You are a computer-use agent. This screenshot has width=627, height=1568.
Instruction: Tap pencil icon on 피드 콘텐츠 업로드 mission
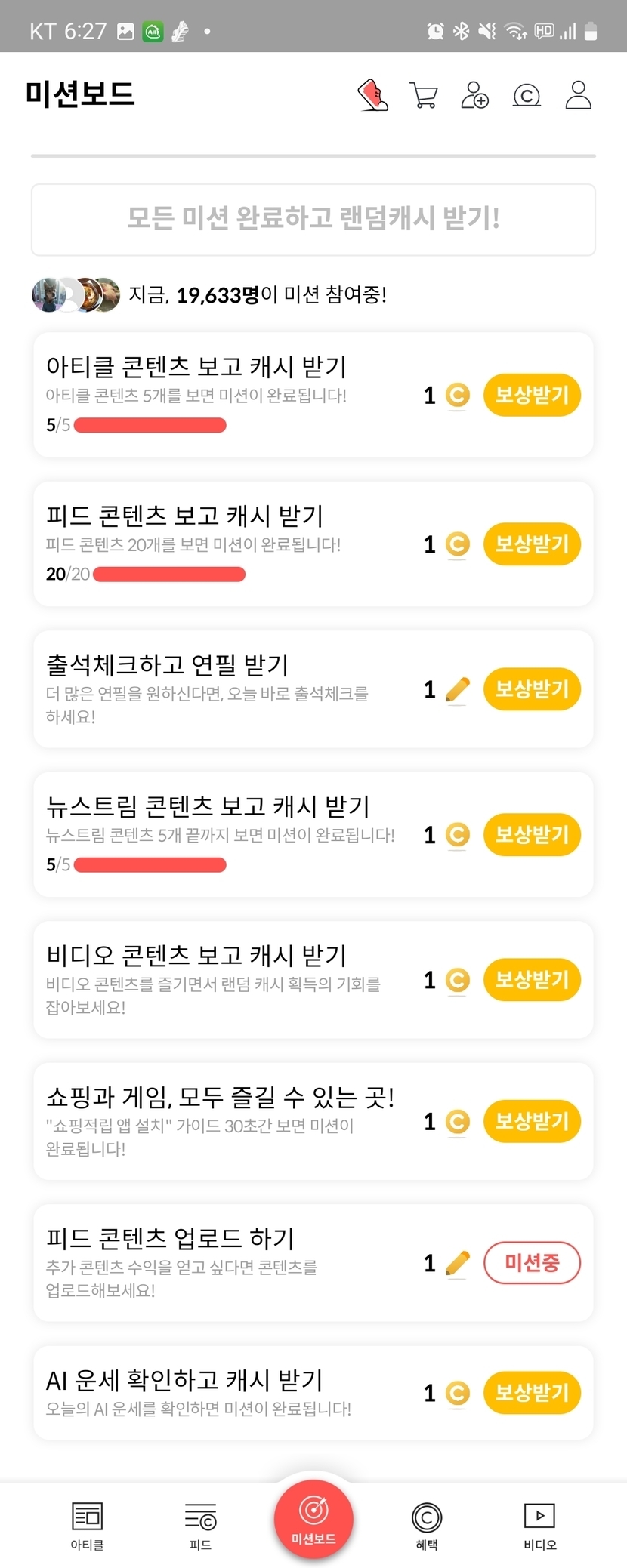point(457,1263)
